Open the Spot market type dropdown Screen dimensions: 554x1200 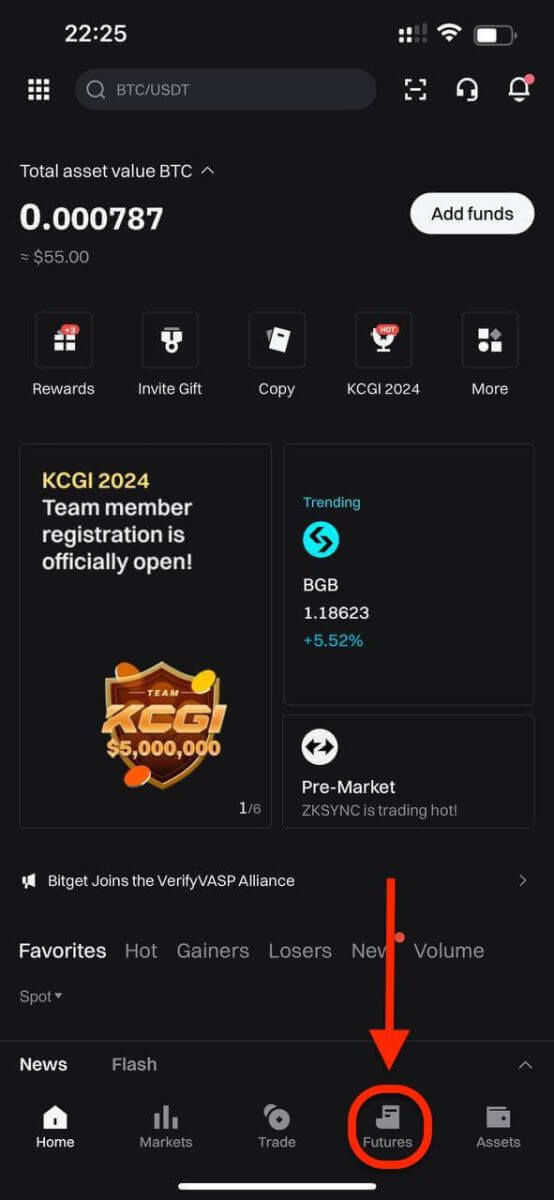[x=41, y=996]
